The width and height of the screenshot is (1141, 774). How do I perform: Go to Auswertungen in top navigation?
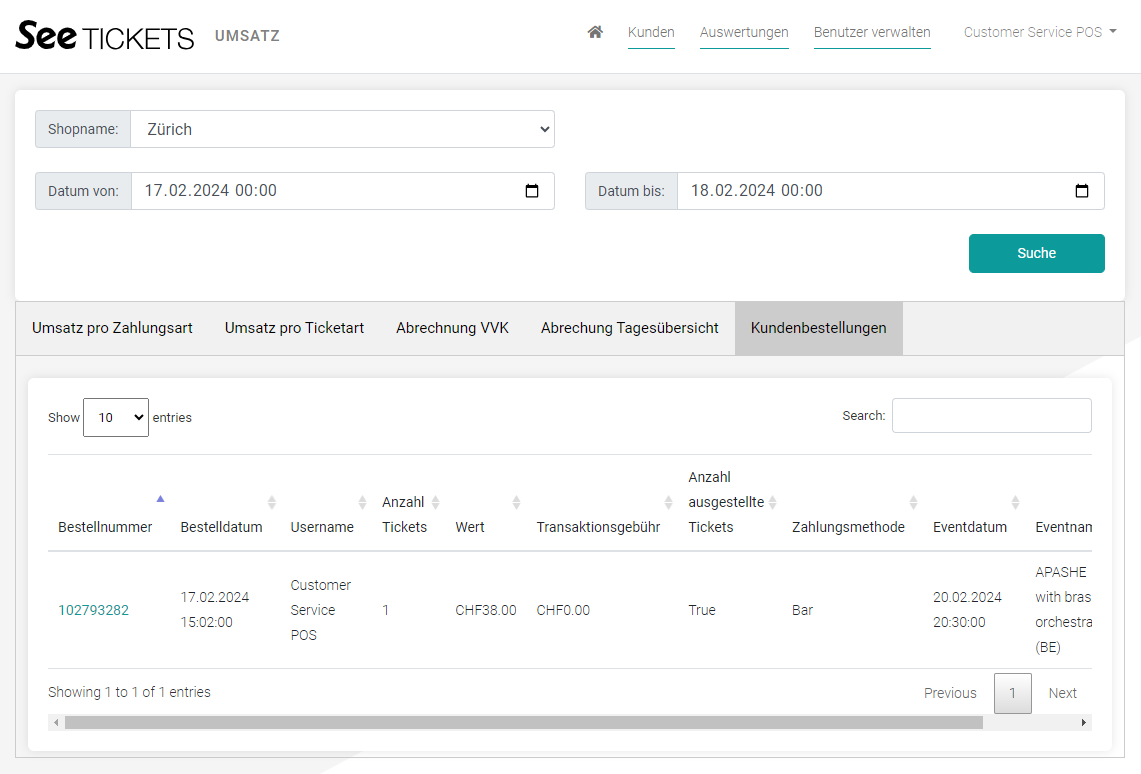(x=744, y=32)
